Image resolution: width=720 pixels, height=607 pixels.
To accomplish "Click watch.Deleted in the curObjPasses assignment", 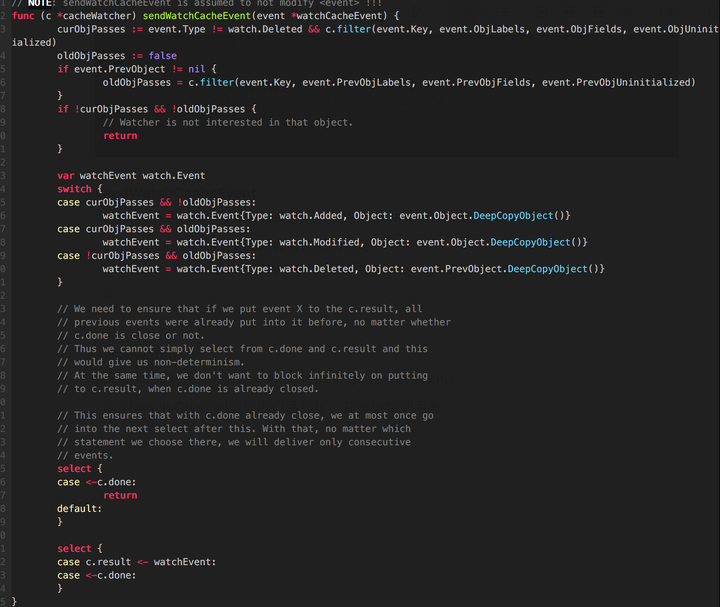I will tap(265, 29).
